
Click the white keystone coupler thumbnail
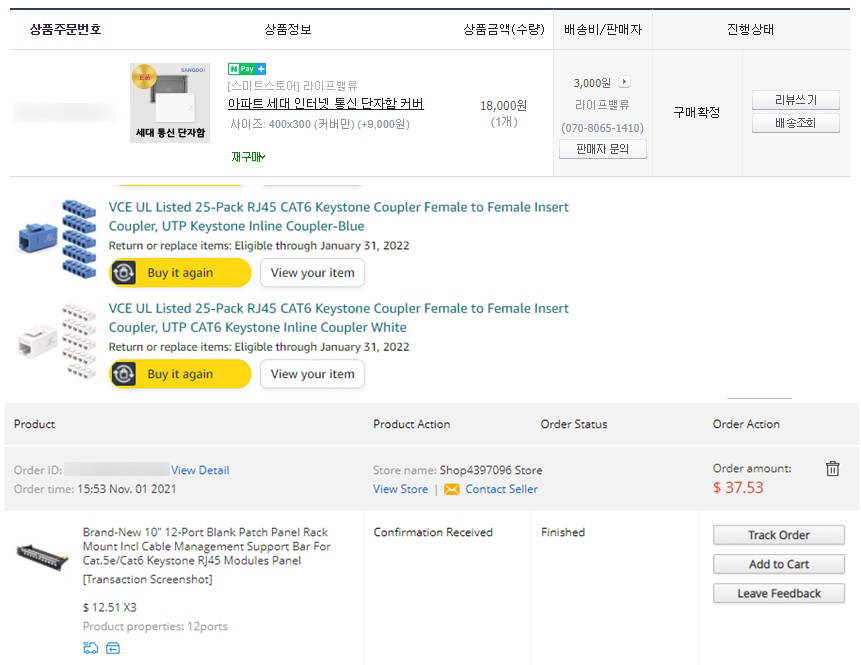(x=57, y=341)
